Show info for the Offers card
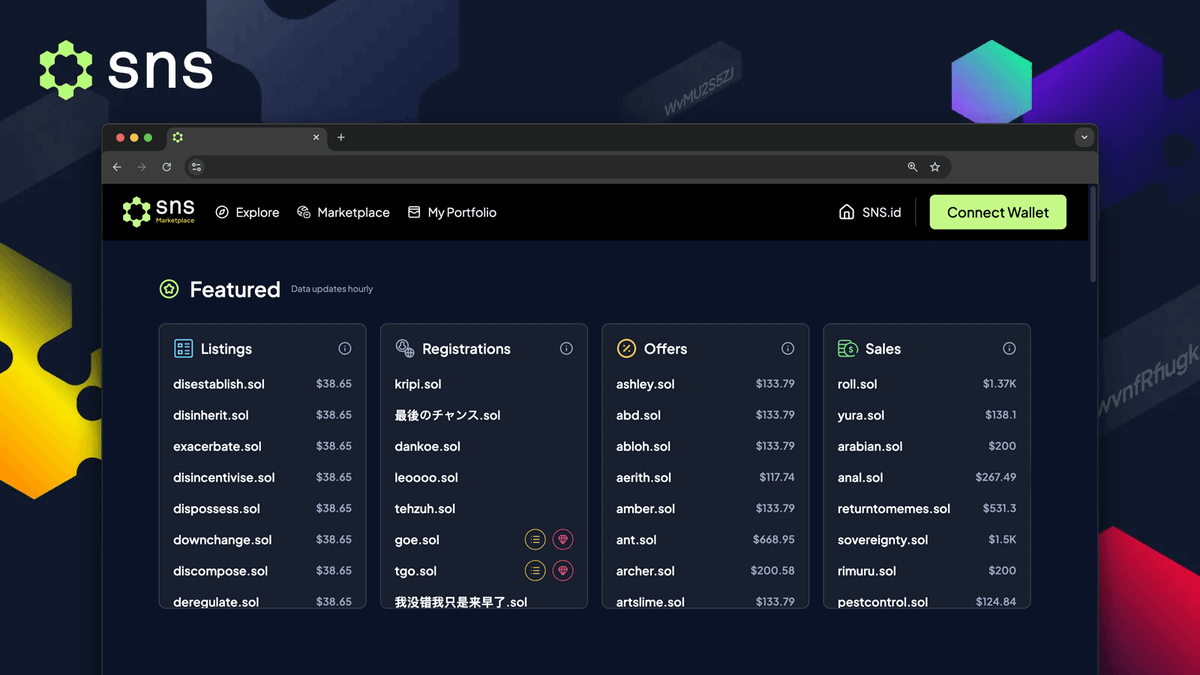The image size is (1200, 675). (788, 349)
